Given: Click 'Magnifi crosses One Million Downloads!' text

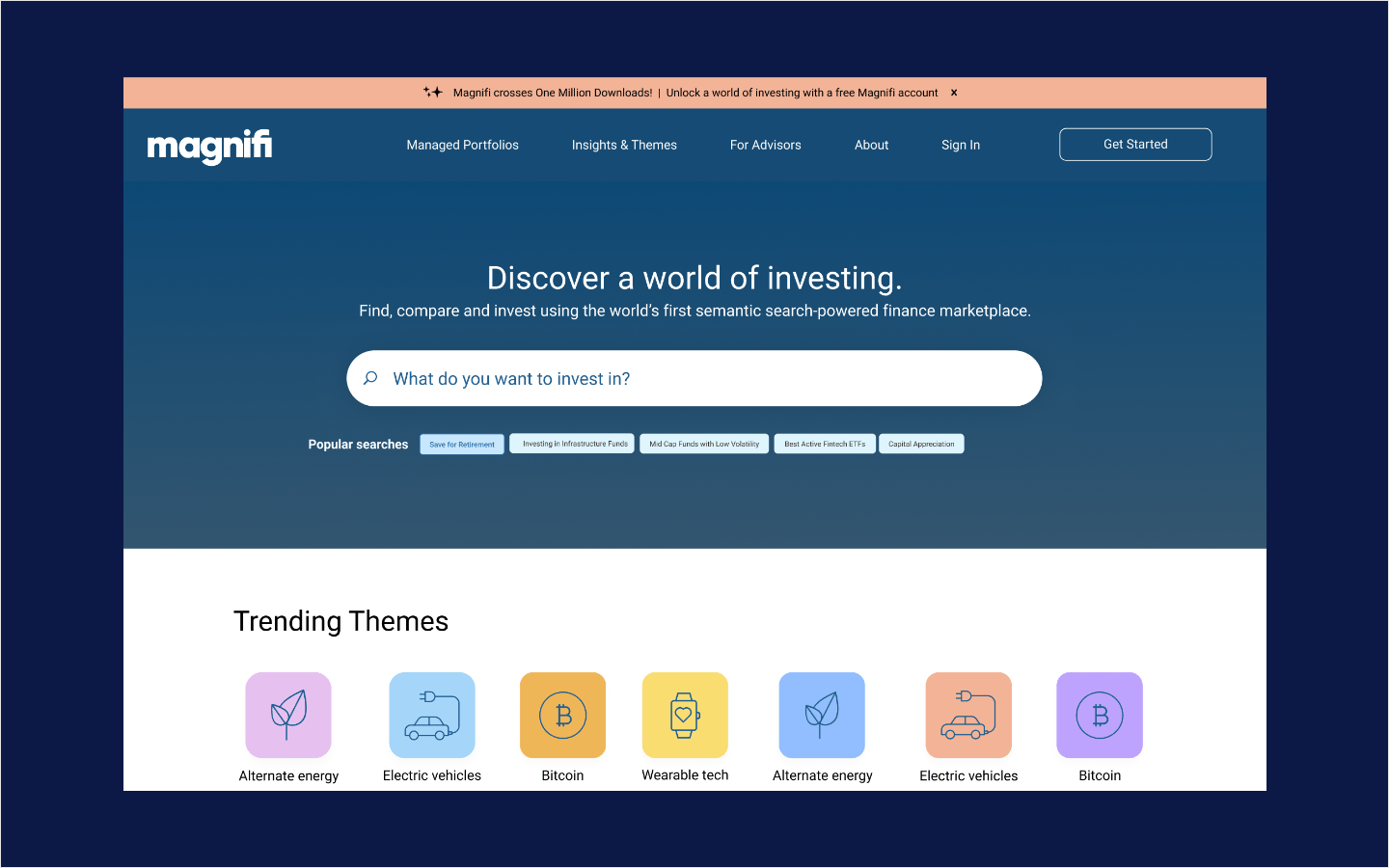Looking at the screenshot, I should (553, 93).
